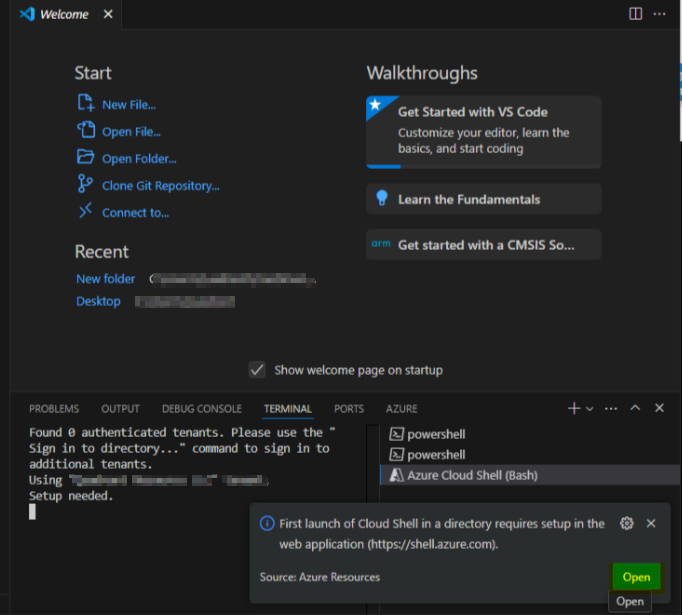
Task: Click the Connect to... link
Action: point(136,213)
